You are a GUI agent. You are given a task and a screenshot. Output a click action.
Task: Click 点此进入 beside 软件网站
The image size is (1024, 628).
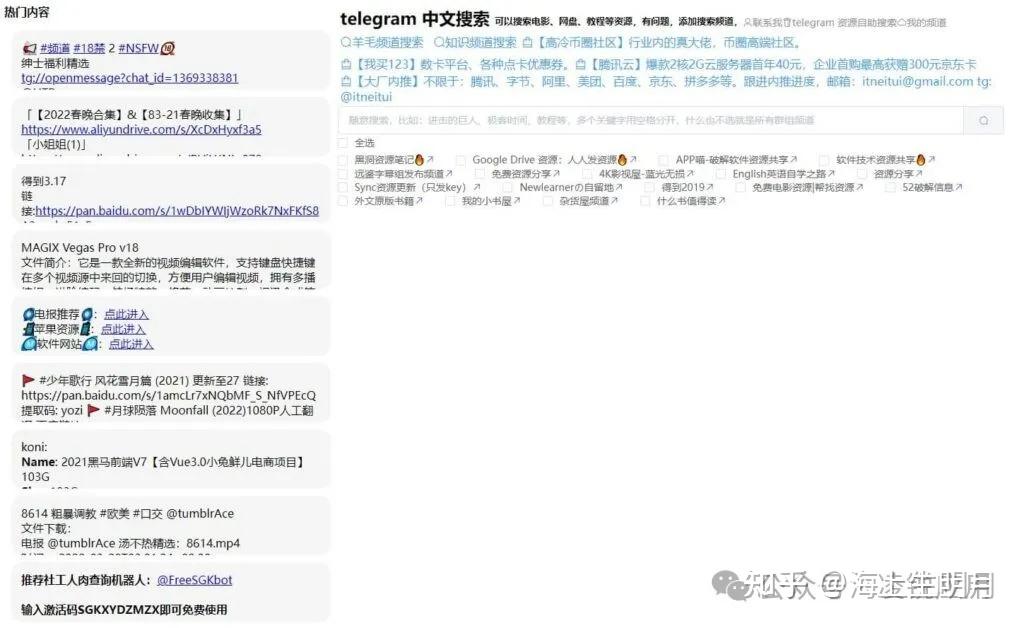click(131, 344)
